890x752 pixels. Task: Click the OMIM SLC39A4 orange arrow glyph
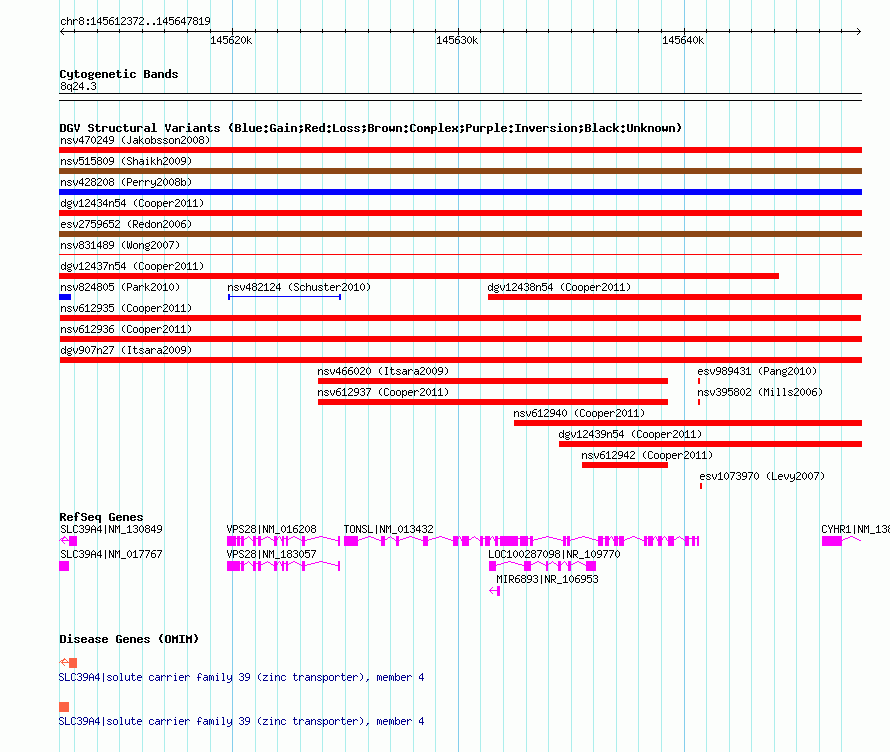tap(68, 662)
